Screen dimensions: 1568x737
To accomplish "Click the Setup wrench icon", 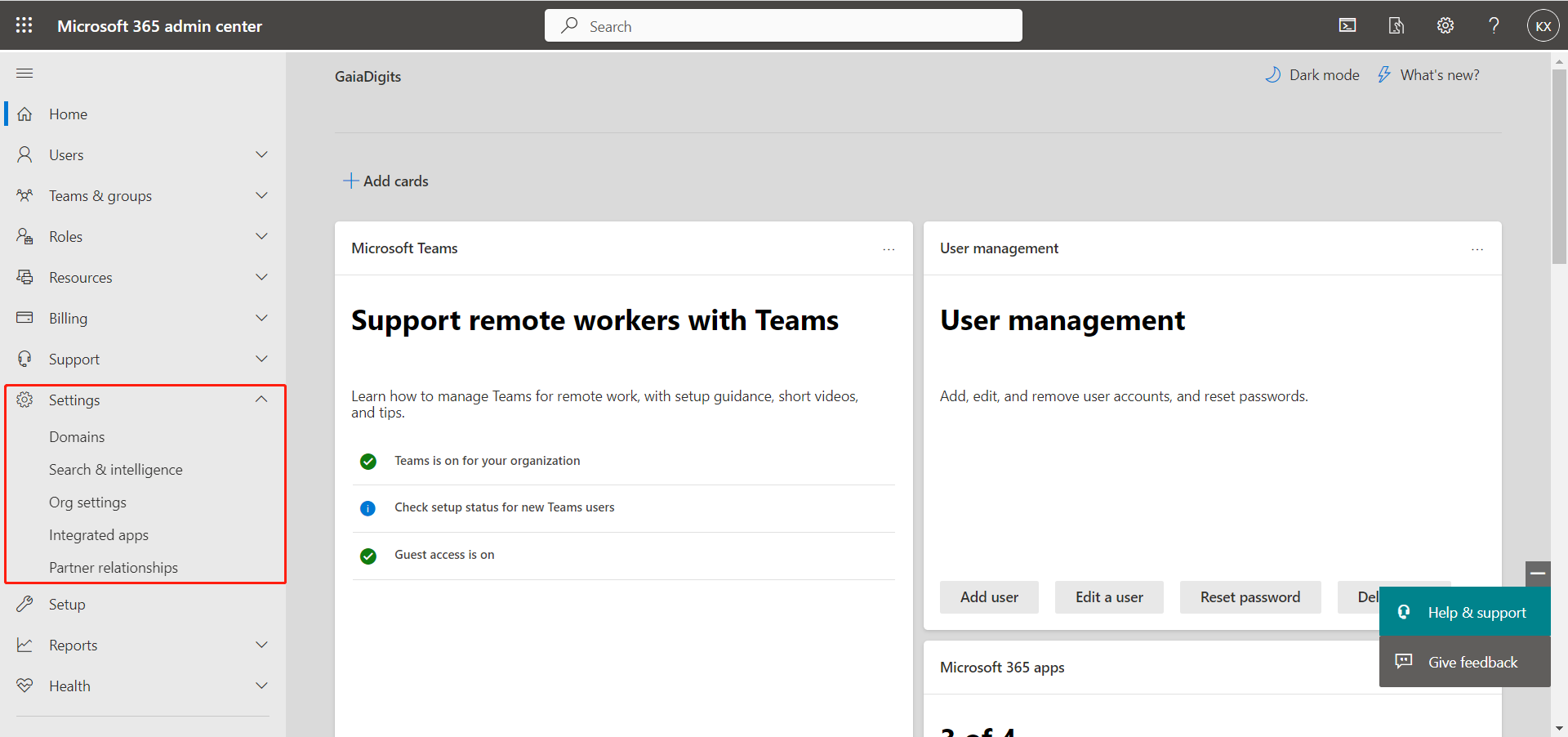I will coord(25,604).
